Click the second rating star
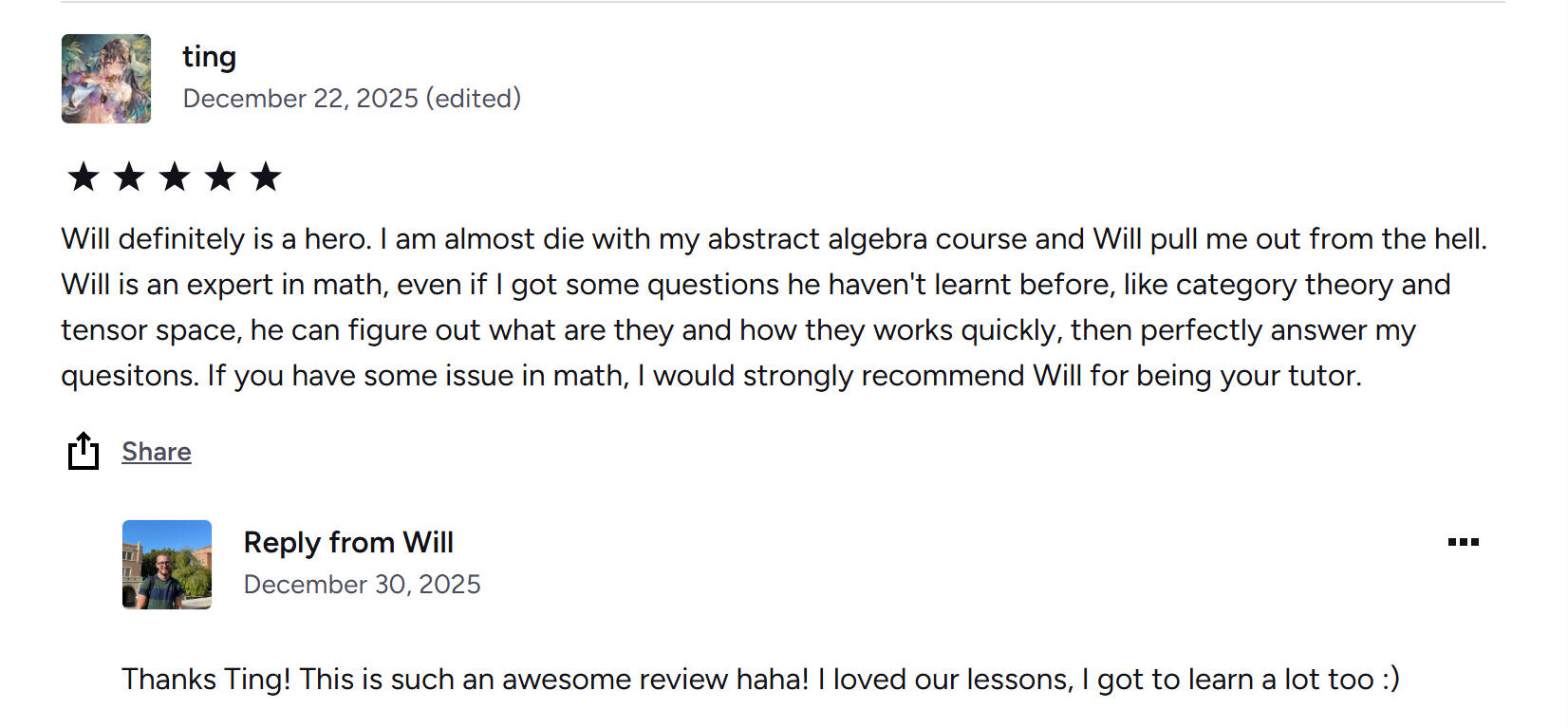Image resolution: width=1568 pixels, height=728 pixels. pyautogui.click(x=129, y=177)
